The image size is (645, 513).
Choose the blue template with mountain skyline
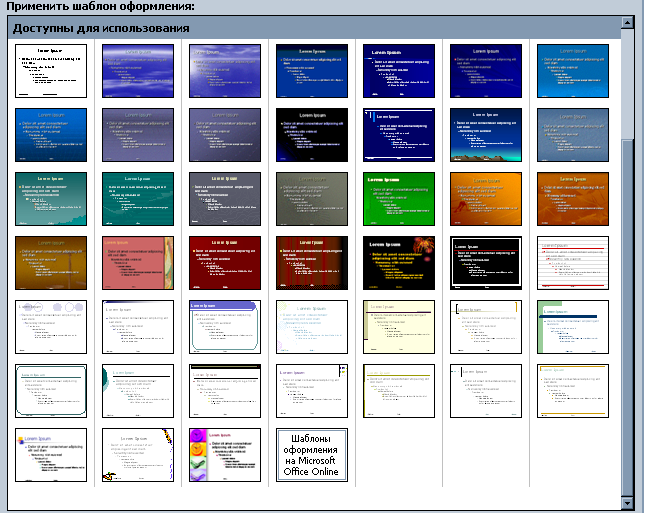tap(486, 135)
